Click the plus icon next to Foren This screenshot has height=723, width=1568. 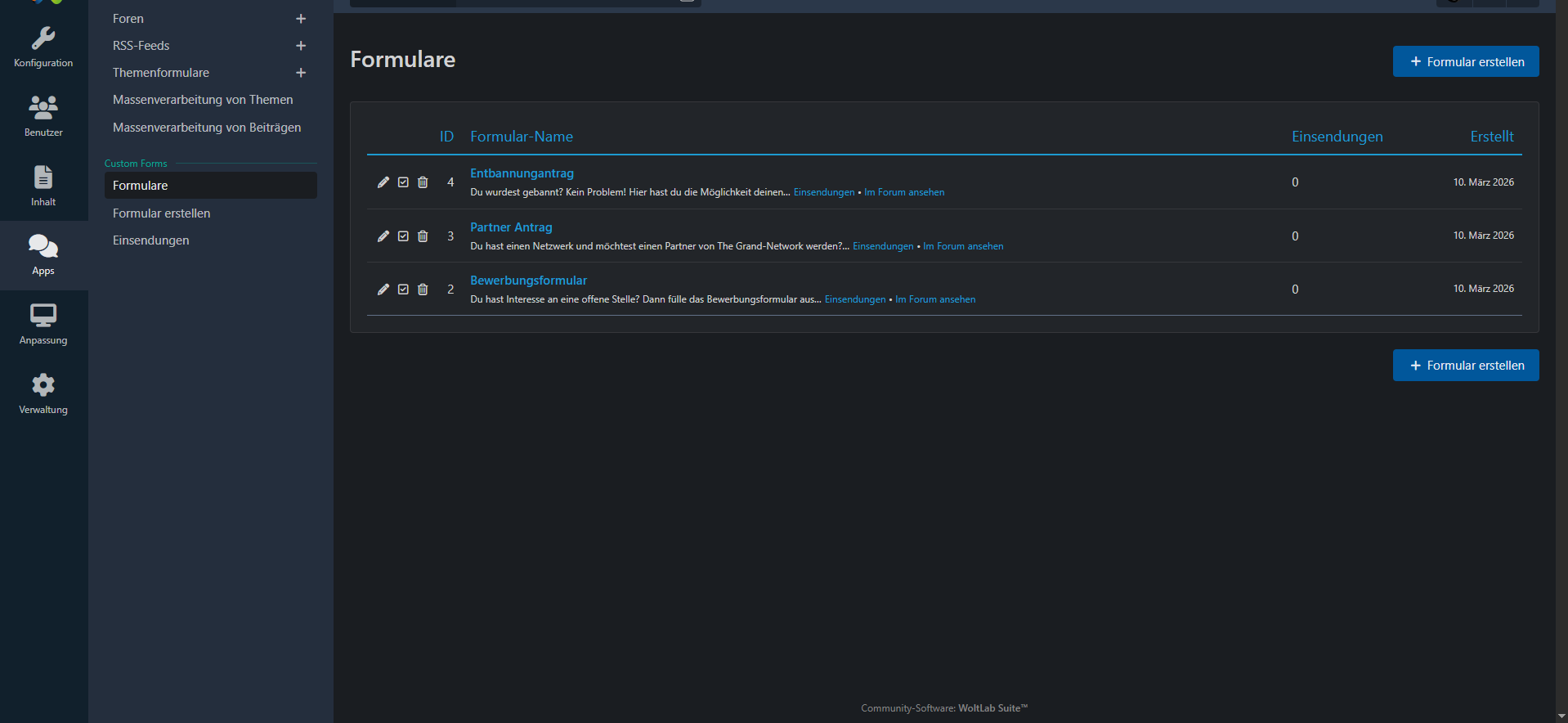[301, 19]
